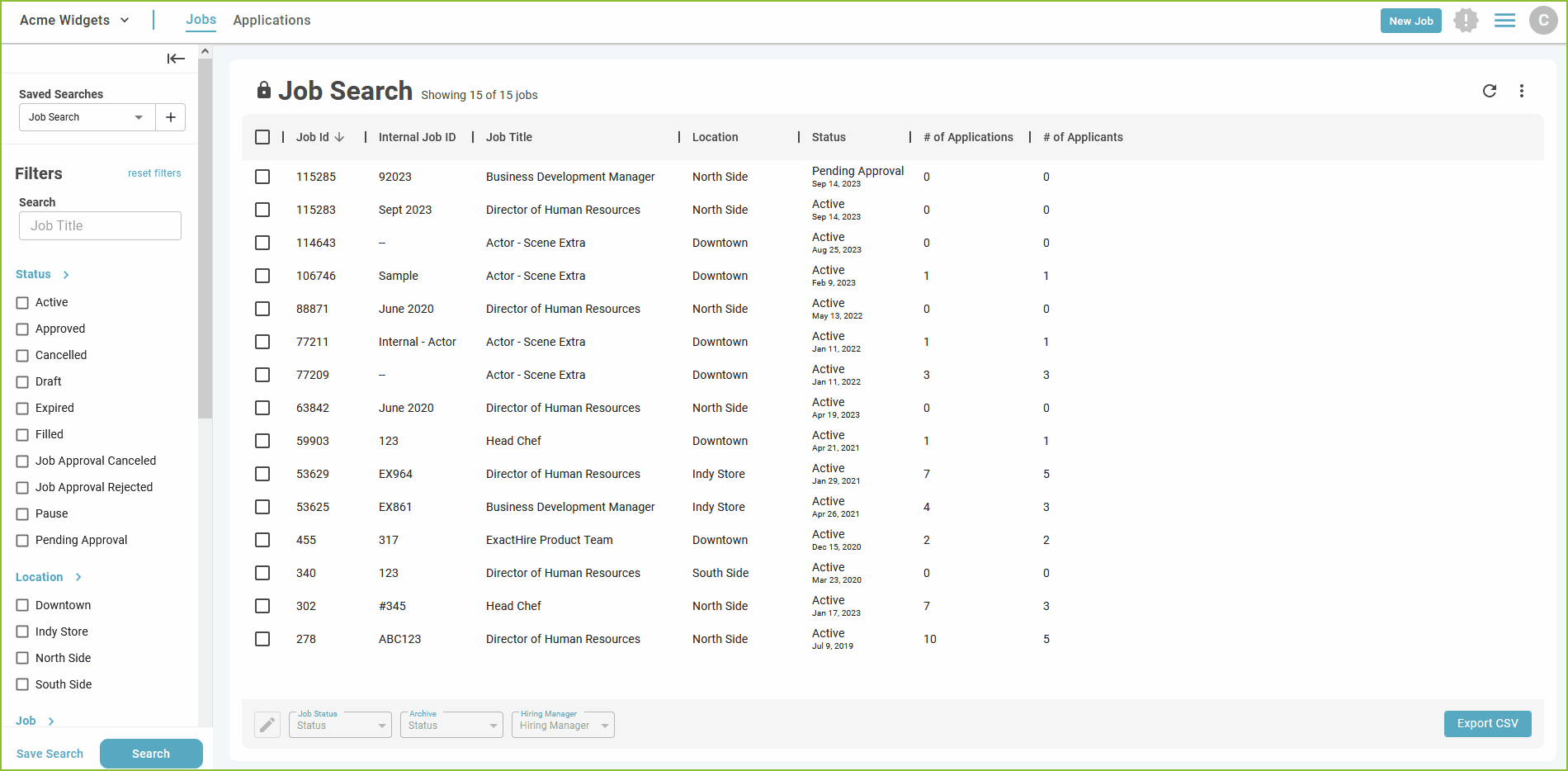Open the three-dot more options menu
This screenshot has height=771, width=1568.
[x=1522, y=91]
